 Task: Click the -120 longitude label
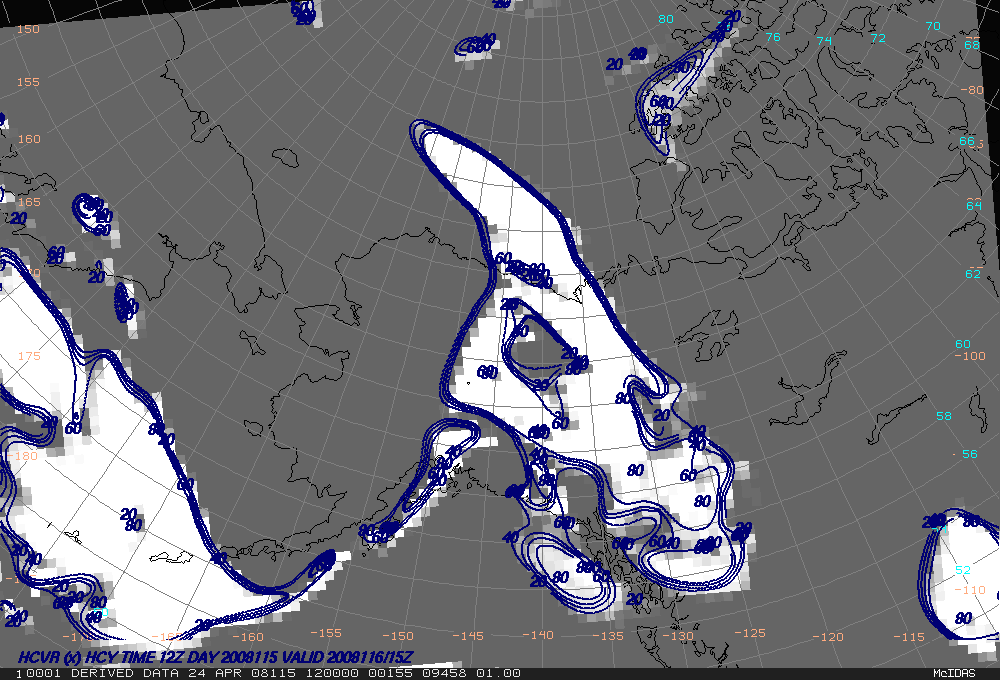828,636
